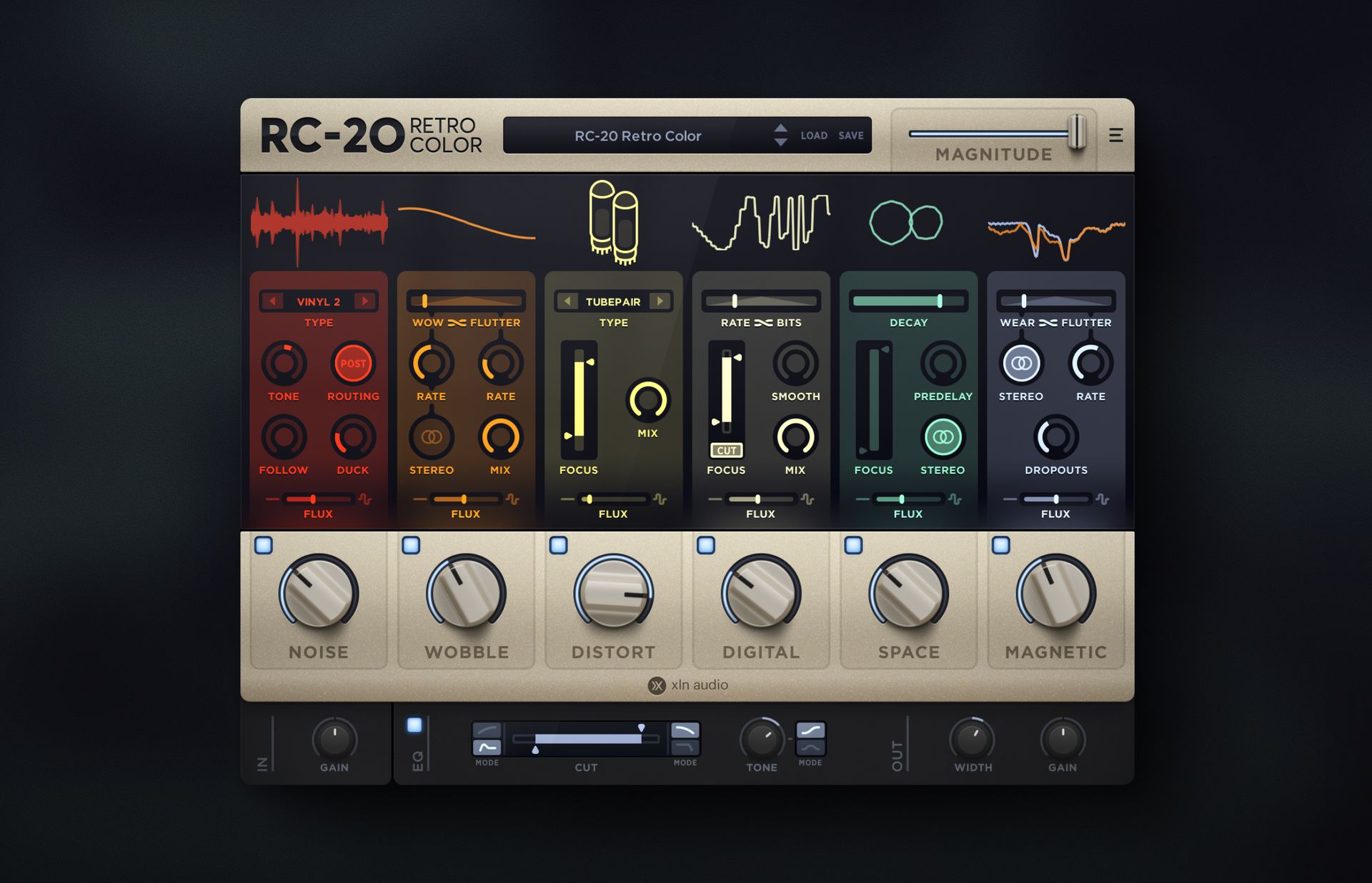Click the Digital SMOOTH knob
The image size is (1372, 883).
(x=795, y=363)
